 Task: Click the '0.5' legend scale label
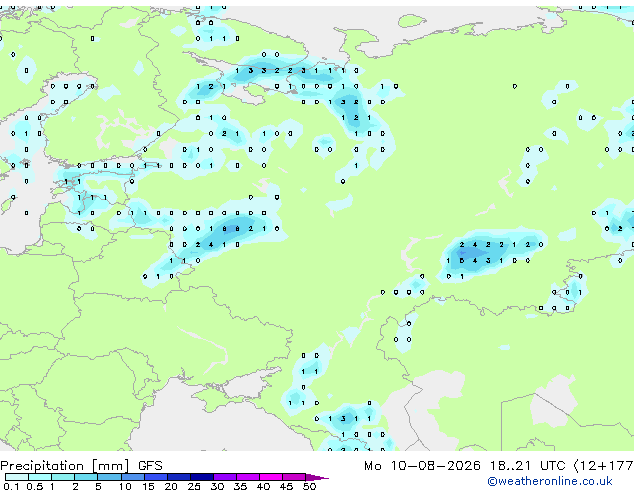point(35,486)
